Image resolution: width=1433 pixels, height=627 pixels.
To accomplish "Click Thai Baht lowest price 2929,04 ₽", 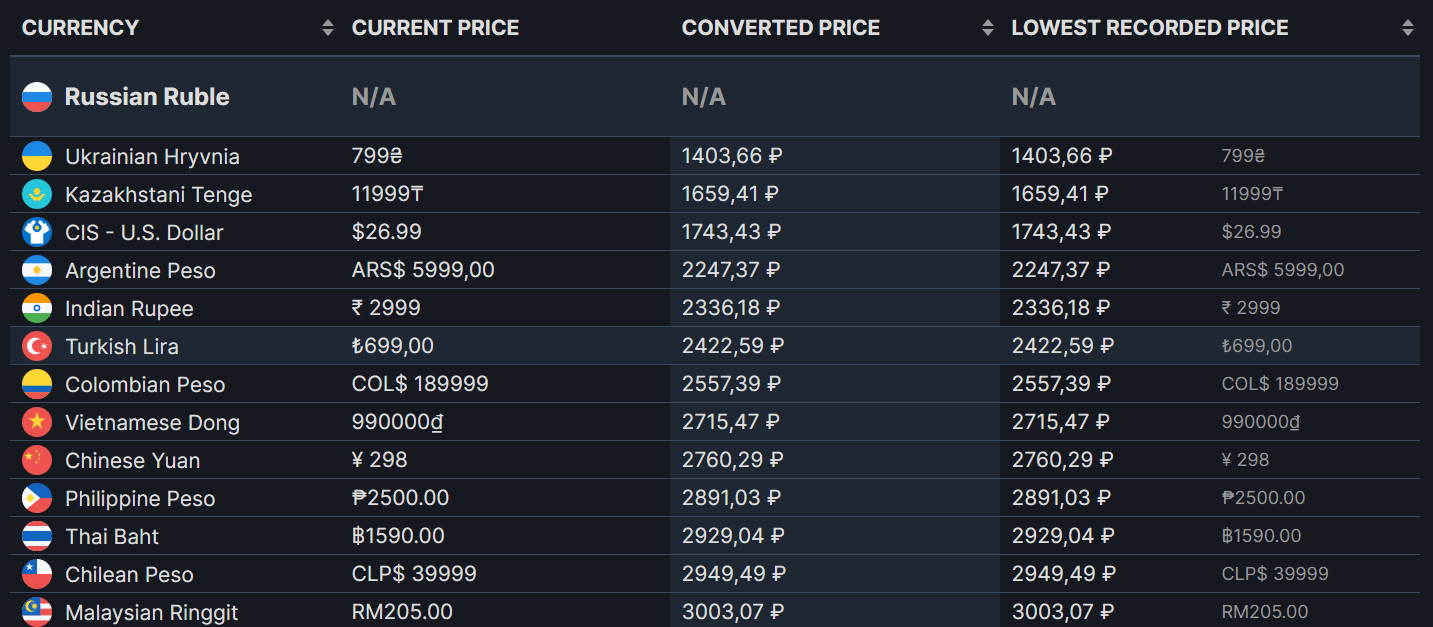I will pyautogui.click(x=1062, y=536).
